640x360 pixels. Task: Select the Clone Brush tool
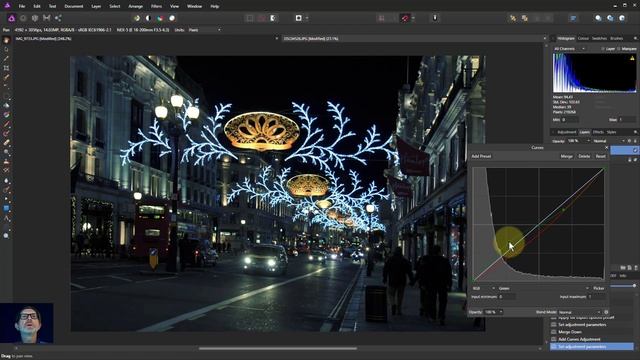coord(6,162)
